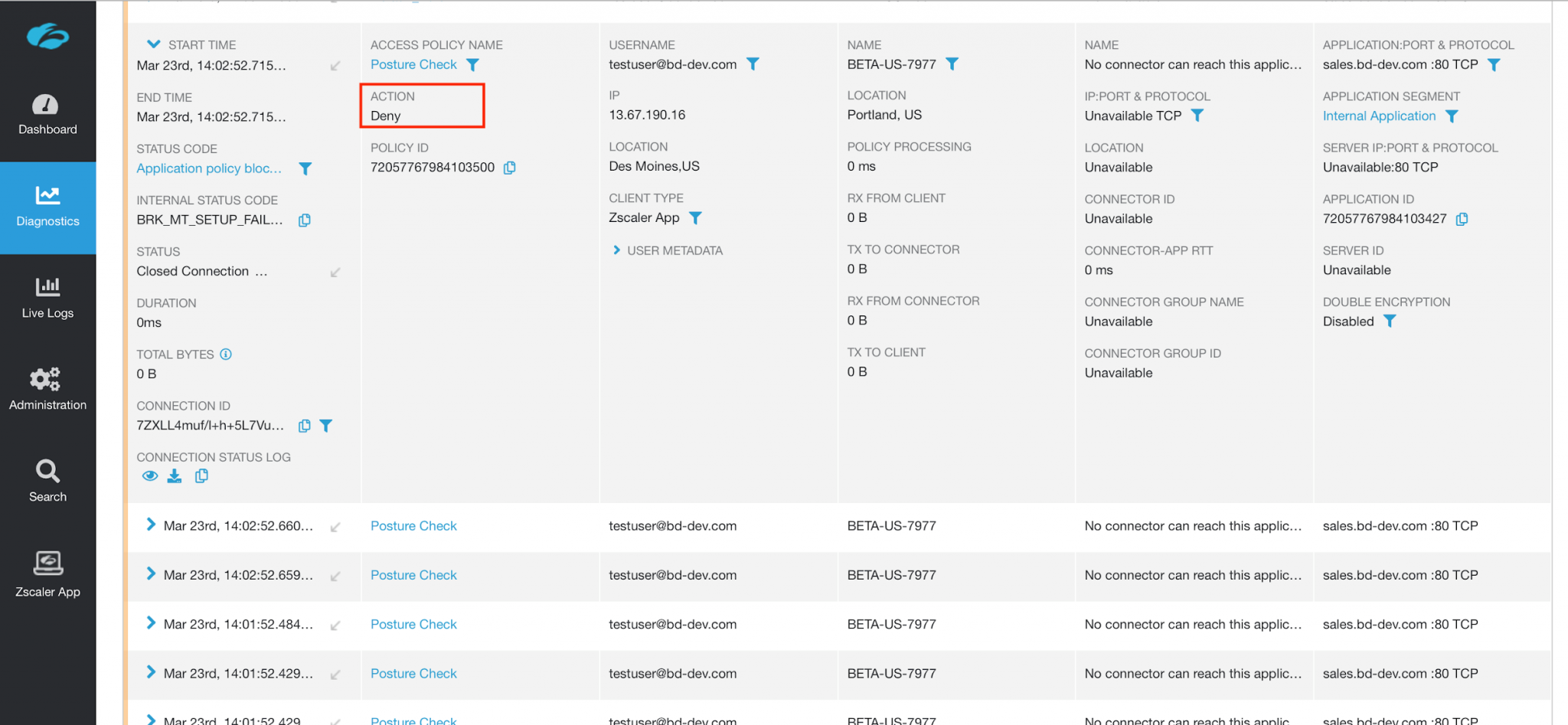
Task: Preview the connection status log
Action: click(149, 475)
